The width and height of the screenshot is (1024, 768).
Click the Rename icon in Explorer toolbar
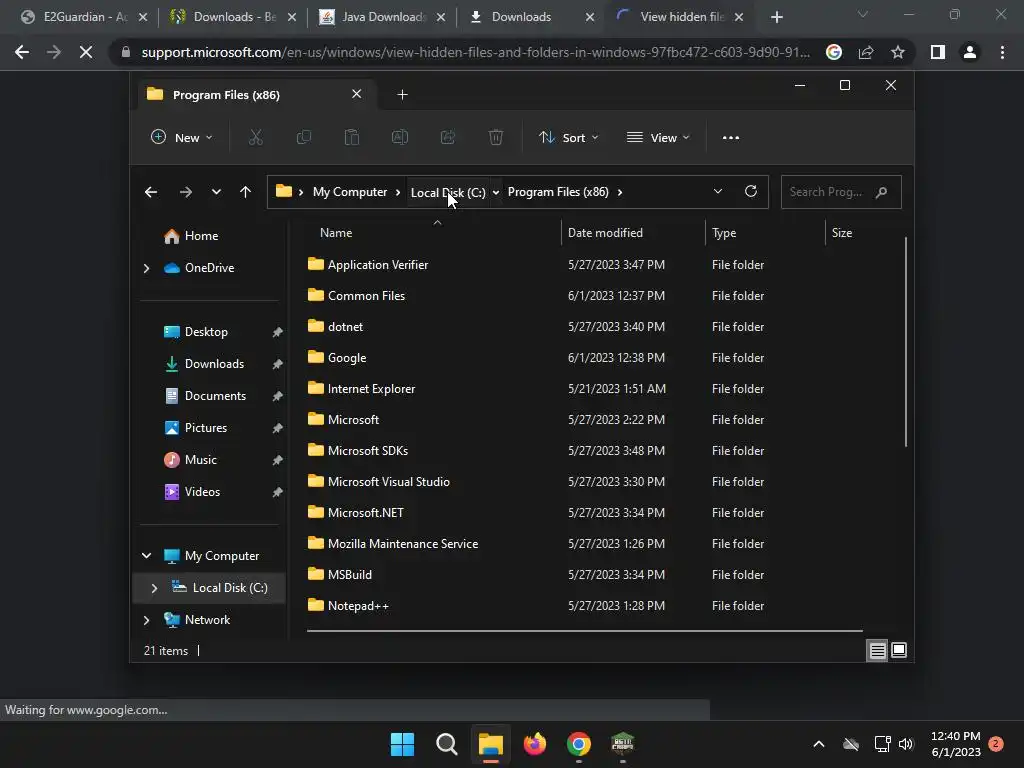[x=400, y=137]
